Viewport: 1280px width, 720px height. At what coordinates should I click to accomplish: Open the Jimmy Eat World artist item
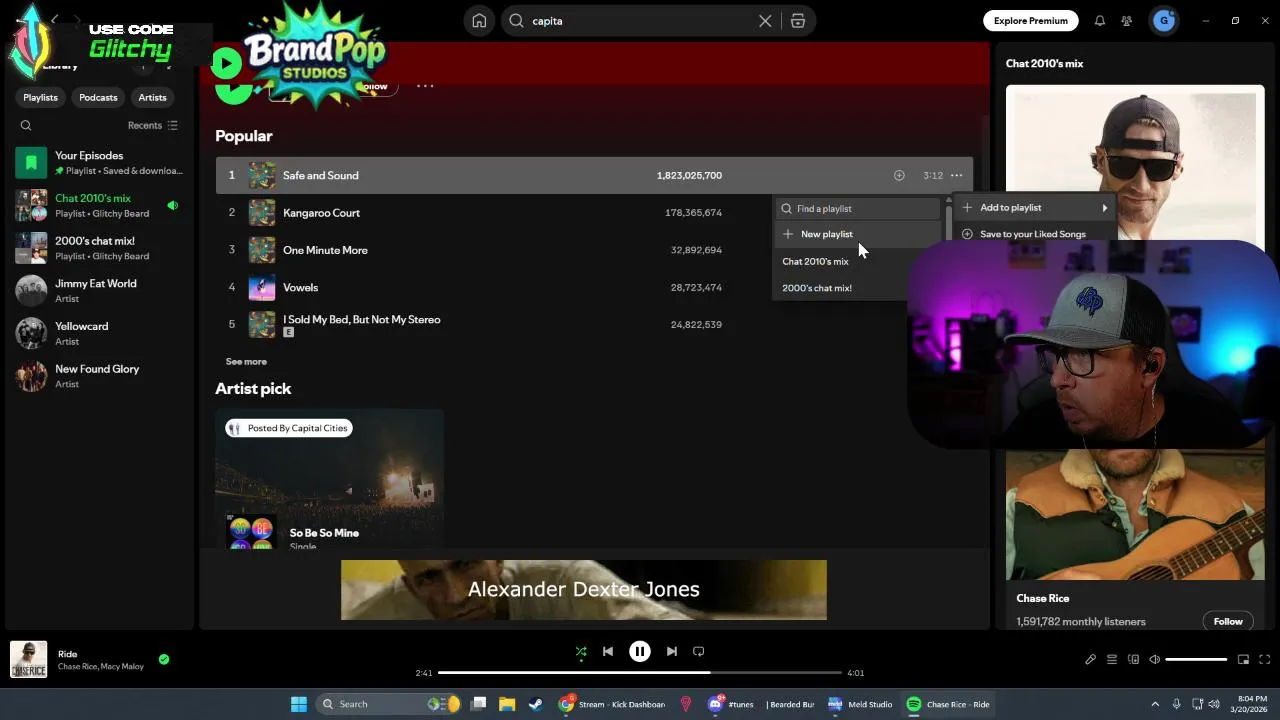coord(98,290)
